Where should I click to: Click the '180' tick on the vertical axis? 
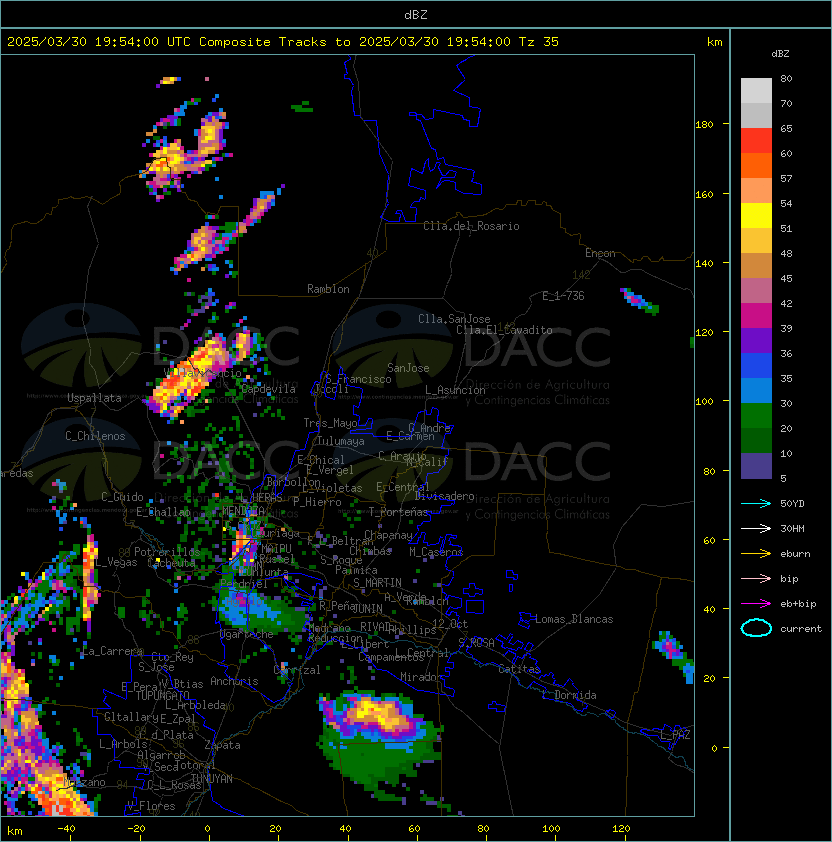(x=704, y=124)
